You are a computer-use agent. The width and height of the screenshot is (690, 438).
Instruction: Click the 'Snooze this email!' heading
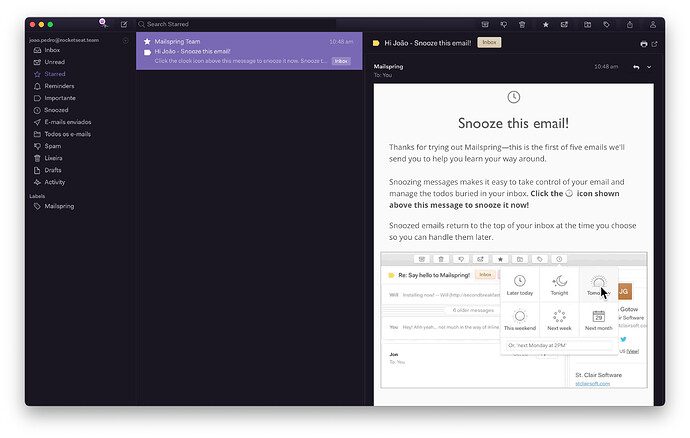[x=513, y=123]
